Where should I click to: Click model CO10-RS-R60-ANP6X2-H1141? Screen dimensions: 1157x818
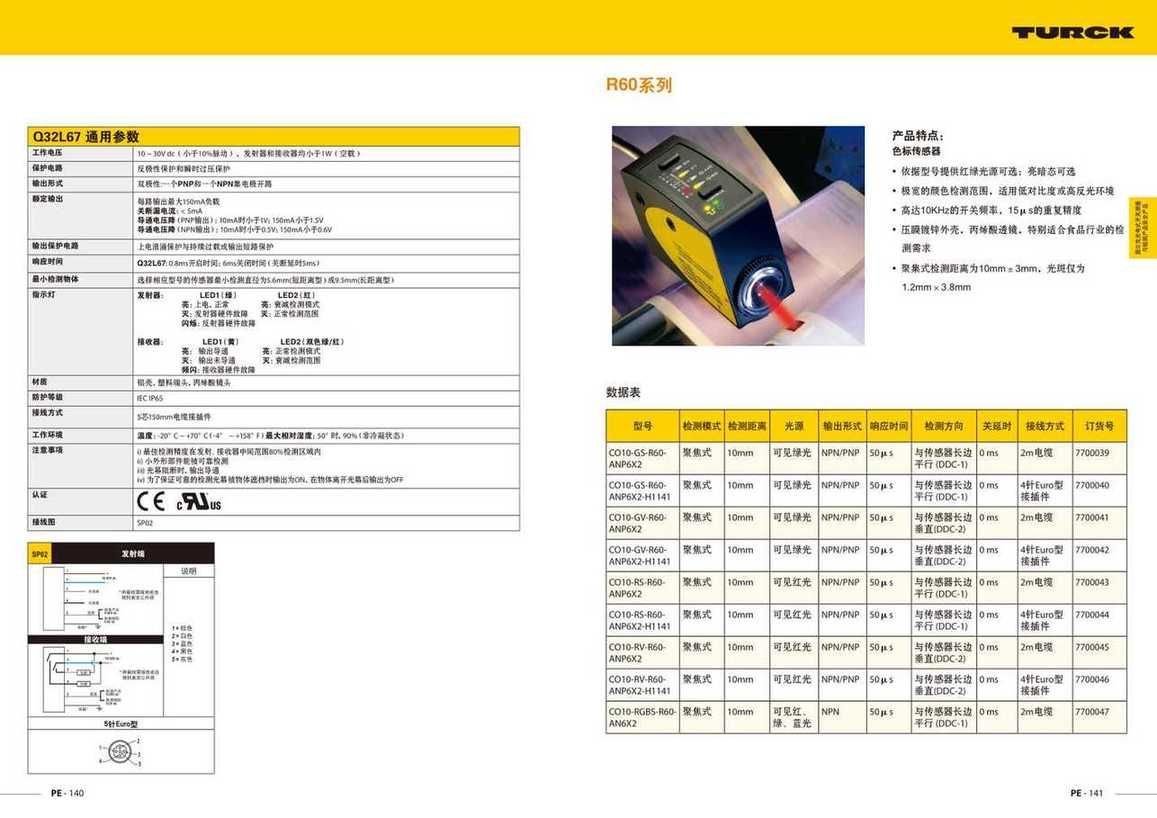[x=640, y=621]
